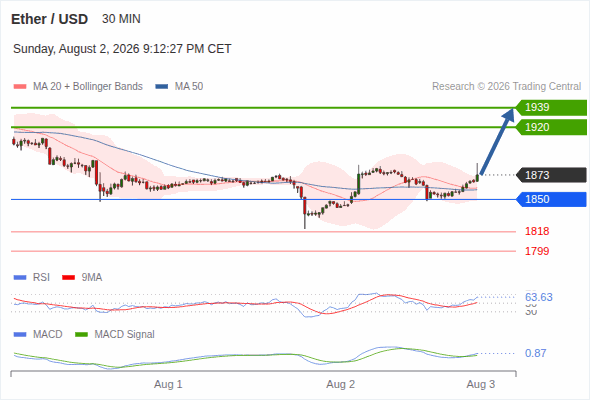Select the black 1873 current price tag
The image size is (590, 400).
coord(551,175)
